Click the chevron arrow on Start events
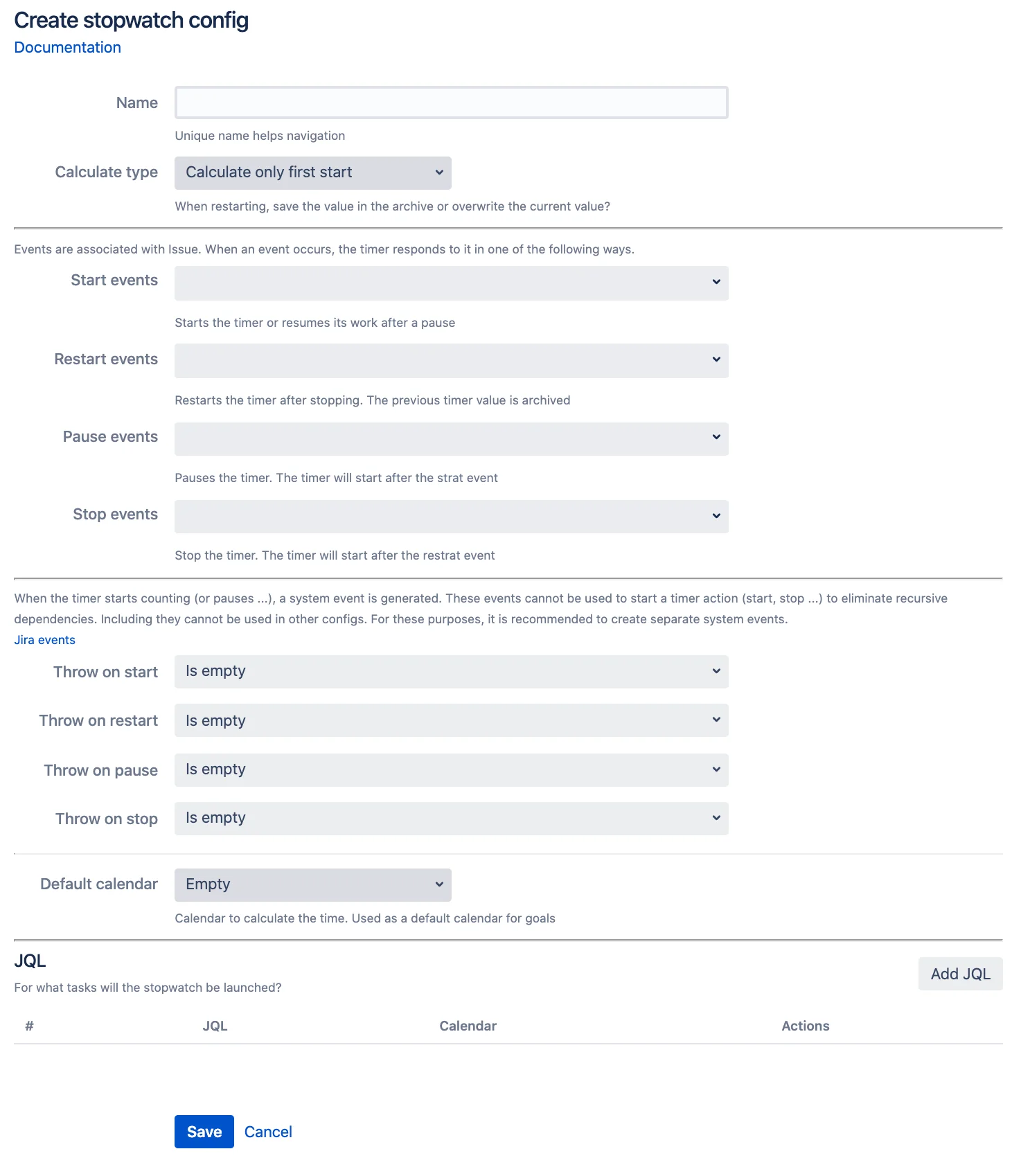This screenshot has width=1021, height=1176. 716,282
